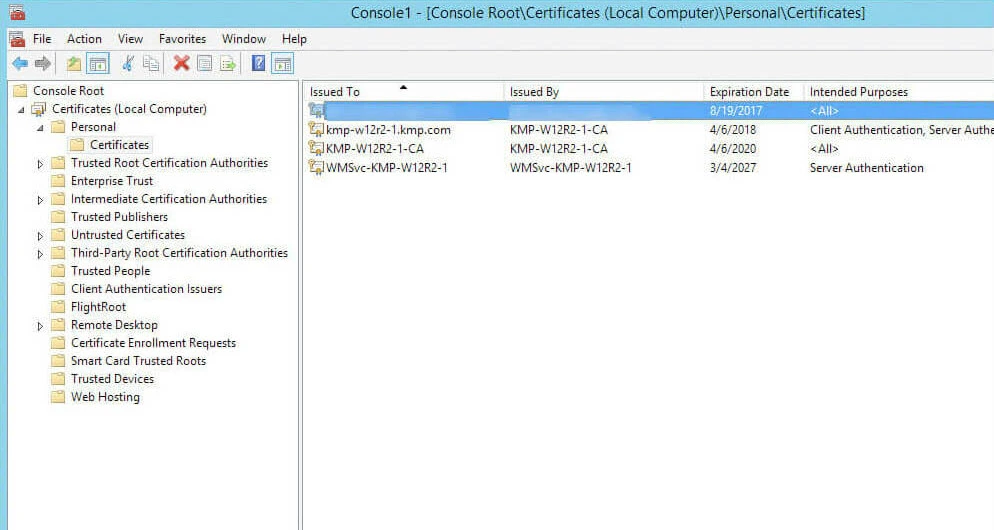This screenshot has width=994, height=530.
Task: Expand the Remote Desktop node
Action: [x=40, y=326]
